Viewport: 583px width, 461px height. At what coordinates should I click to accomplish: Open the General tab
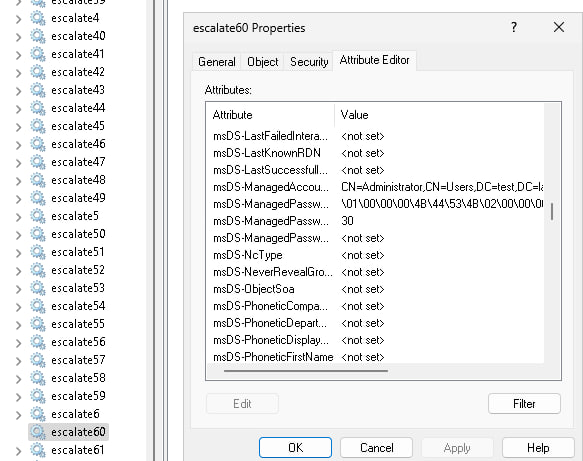point(217,62)
